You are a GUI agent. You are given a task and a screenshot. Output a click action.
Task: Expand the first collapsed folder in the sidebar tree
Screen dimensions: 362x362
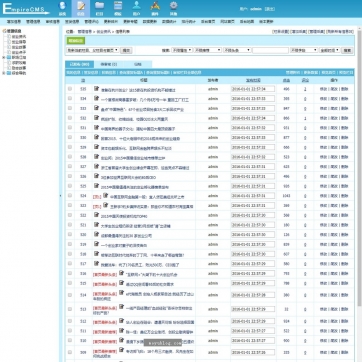(4, 57)
